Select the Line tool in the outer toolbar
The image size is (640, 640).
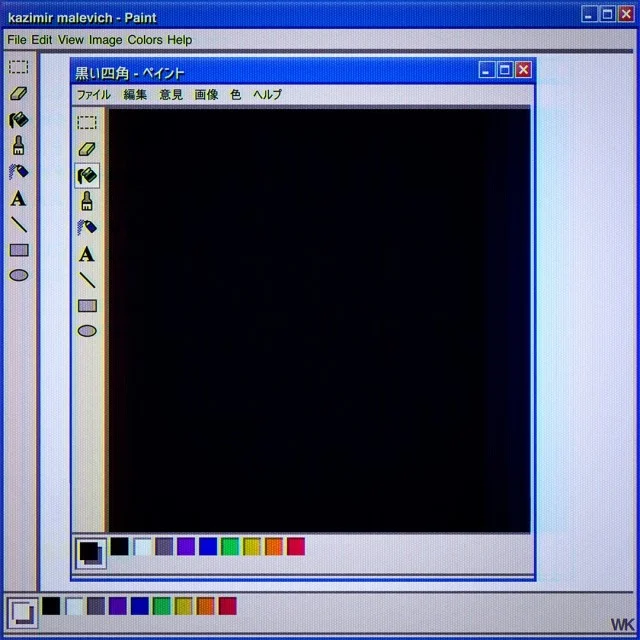coord(18,224)
